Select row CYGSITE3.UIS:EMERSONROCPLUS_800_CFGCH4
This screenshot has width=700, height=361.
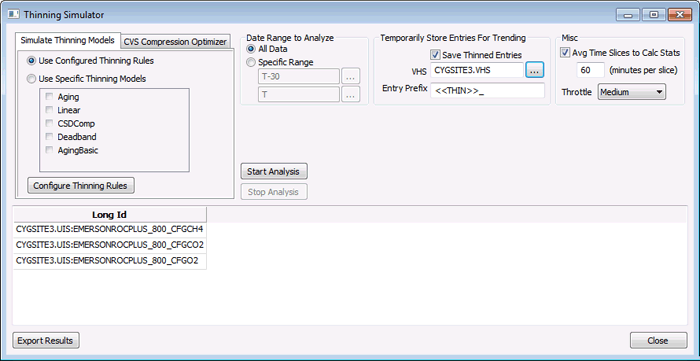click(110, 230)
